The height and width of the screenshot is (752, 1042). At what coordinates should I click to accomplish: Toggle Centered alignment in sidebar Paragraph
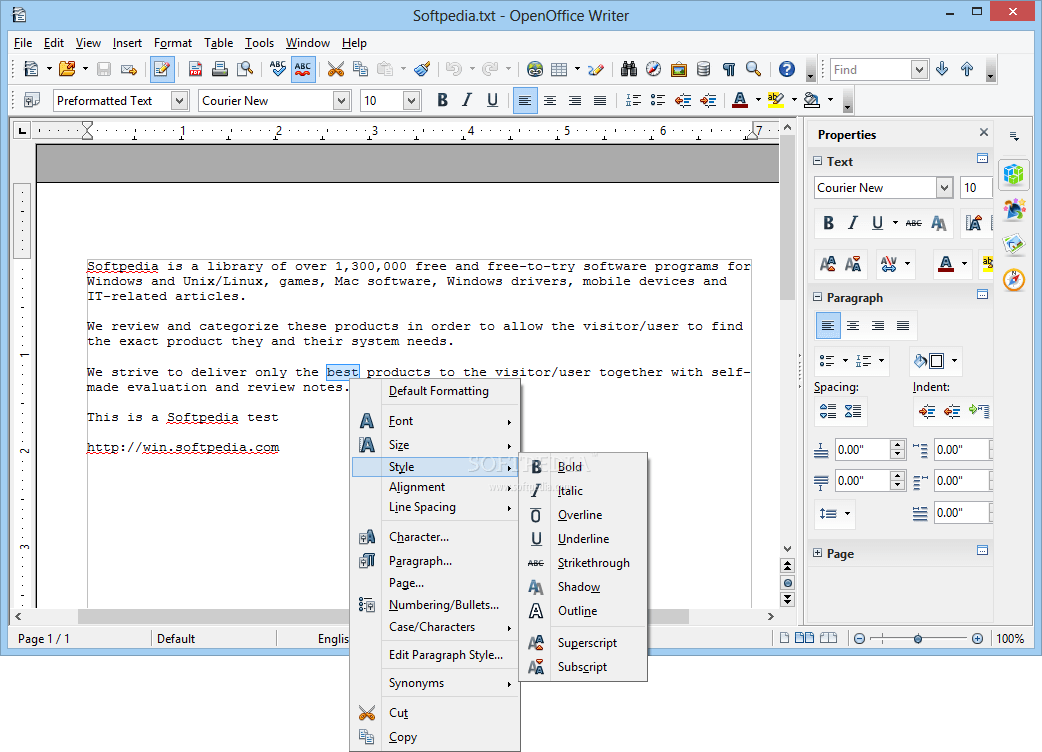(x=853, y=326)
